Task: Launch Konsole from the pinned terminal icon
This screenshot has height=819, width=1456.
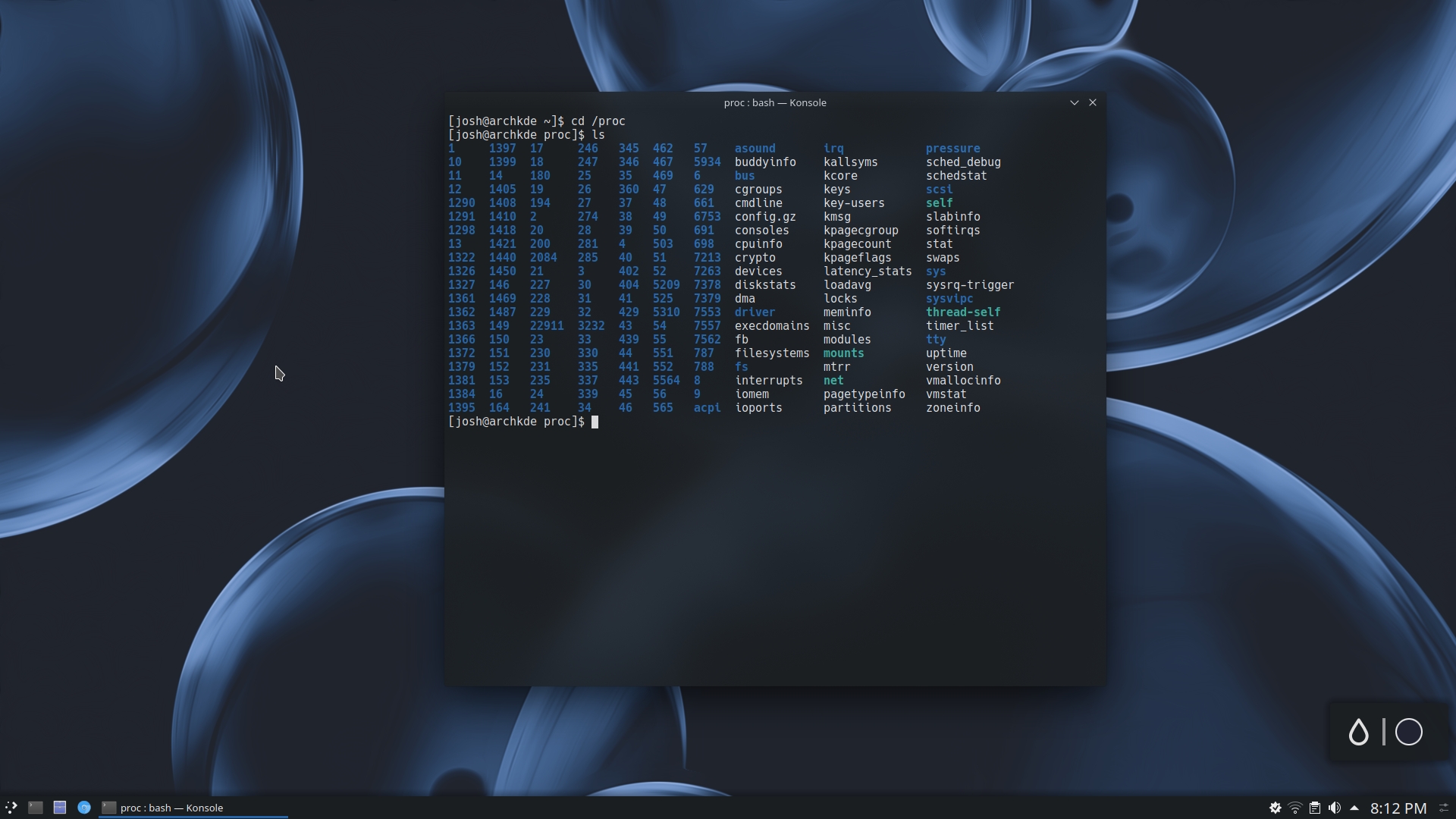Action: (36, 808)
